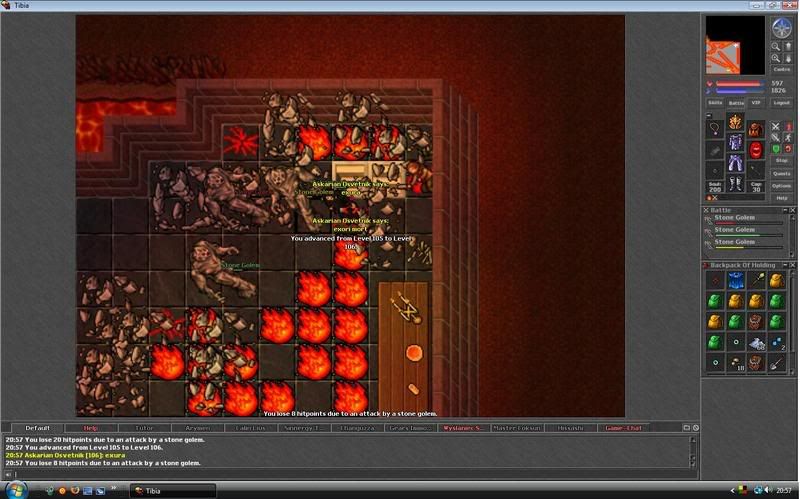Screen dimensions: 800x499
Task: Click the blue mana bar
Action: pyautogui.click(x=738, y=91)
